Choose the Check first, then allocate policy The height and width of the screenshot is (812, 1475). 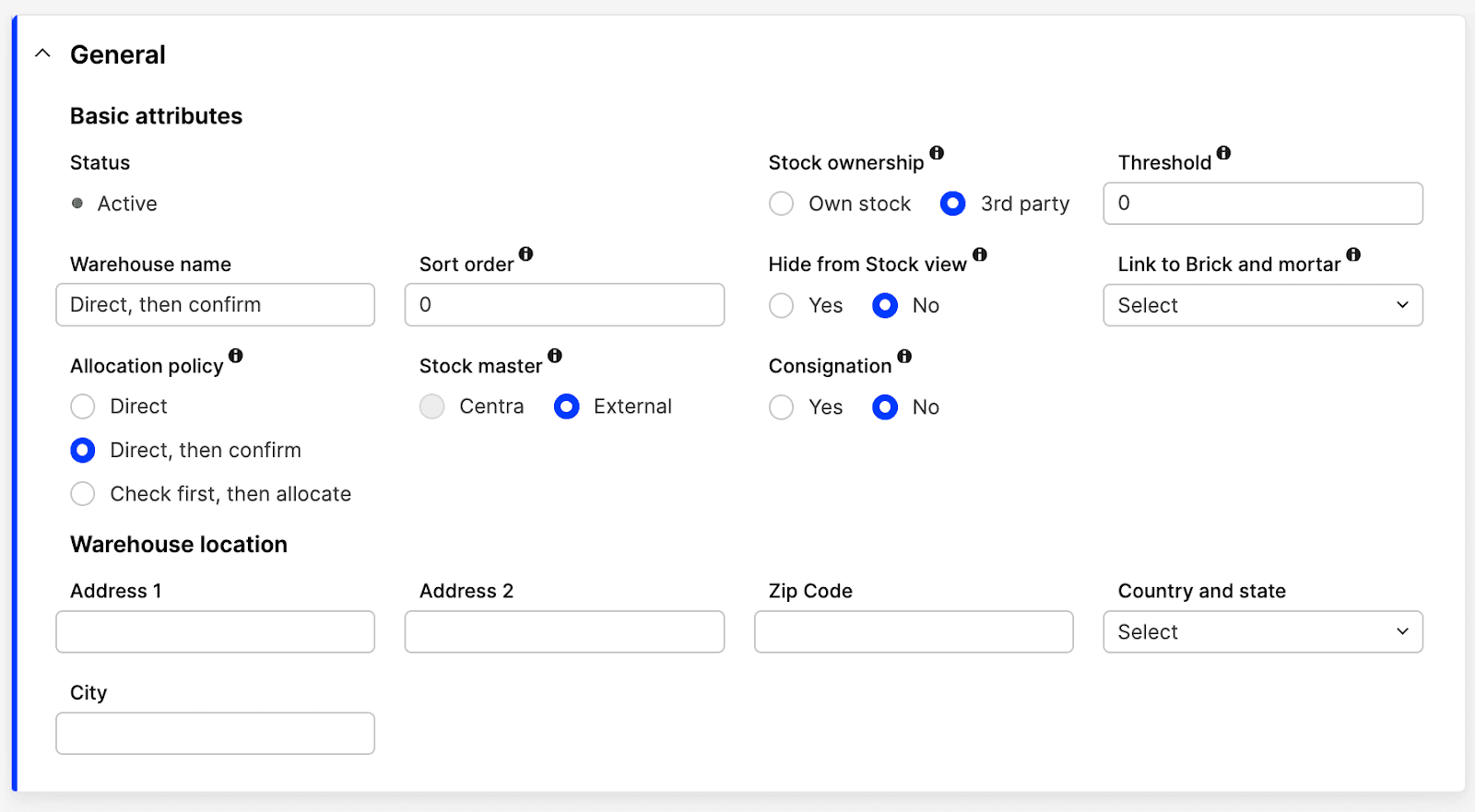pyautogui.click(x=83, y=494)
